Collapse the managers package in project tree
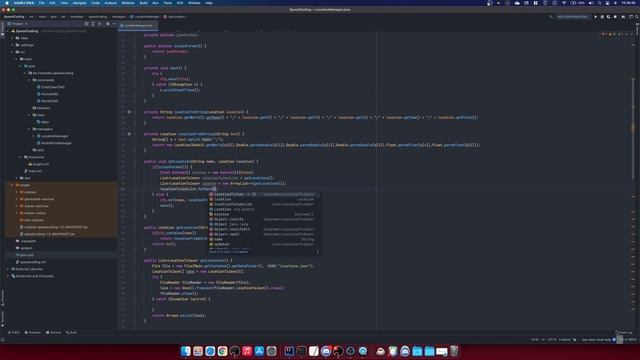This screenshot has width=640, height=360. pos(29,129)
